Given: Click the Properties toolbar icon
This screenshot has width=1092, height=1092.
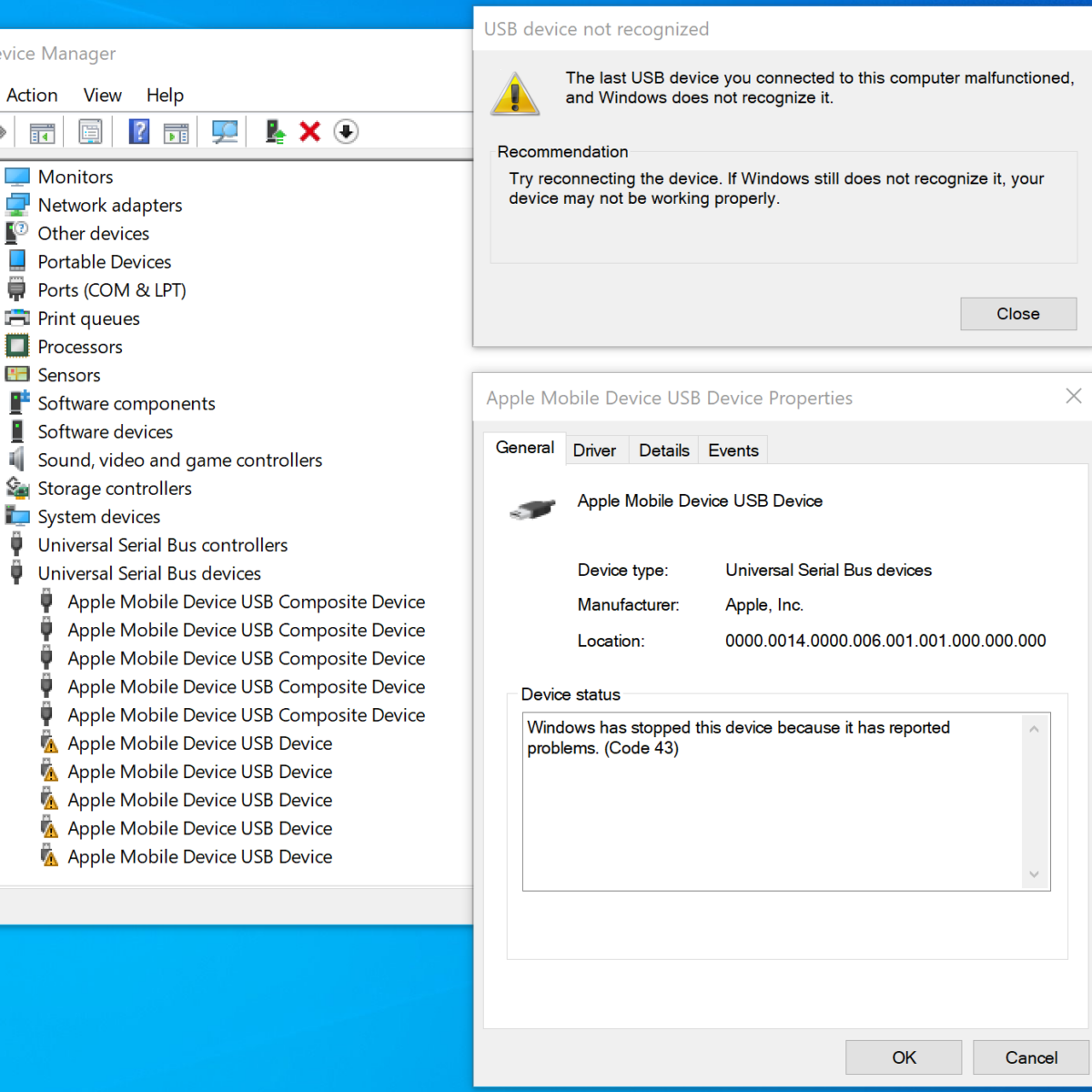Looking at the screenshot, I should click(x=90, y=132).
